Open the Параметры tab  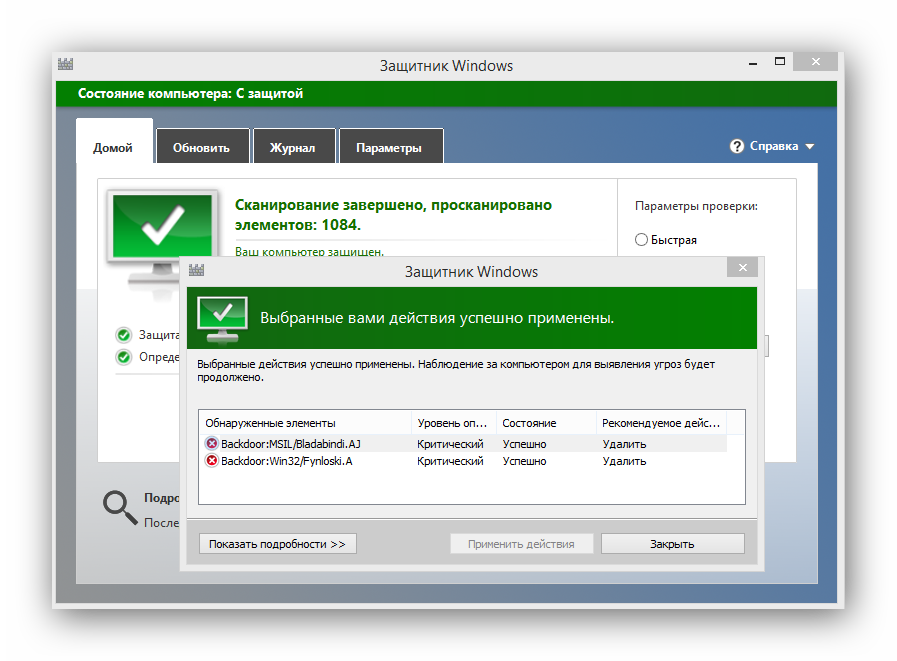pos(389,147)
